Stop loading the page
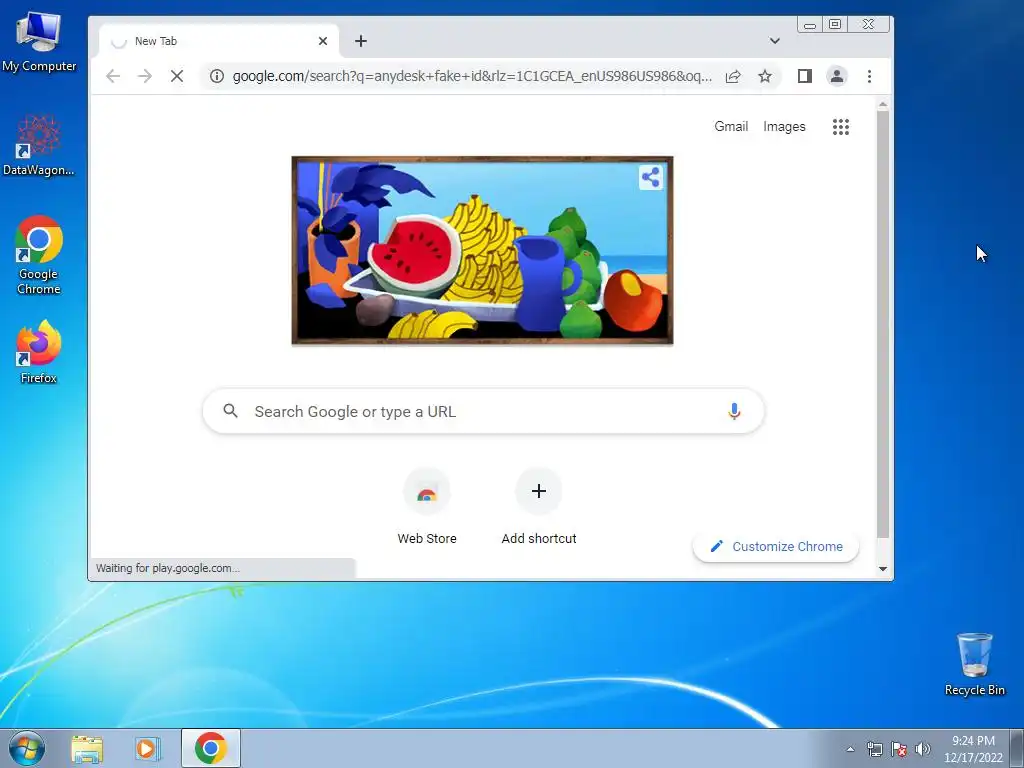Viewport: 1024px width, 768px height. [176, 76]
